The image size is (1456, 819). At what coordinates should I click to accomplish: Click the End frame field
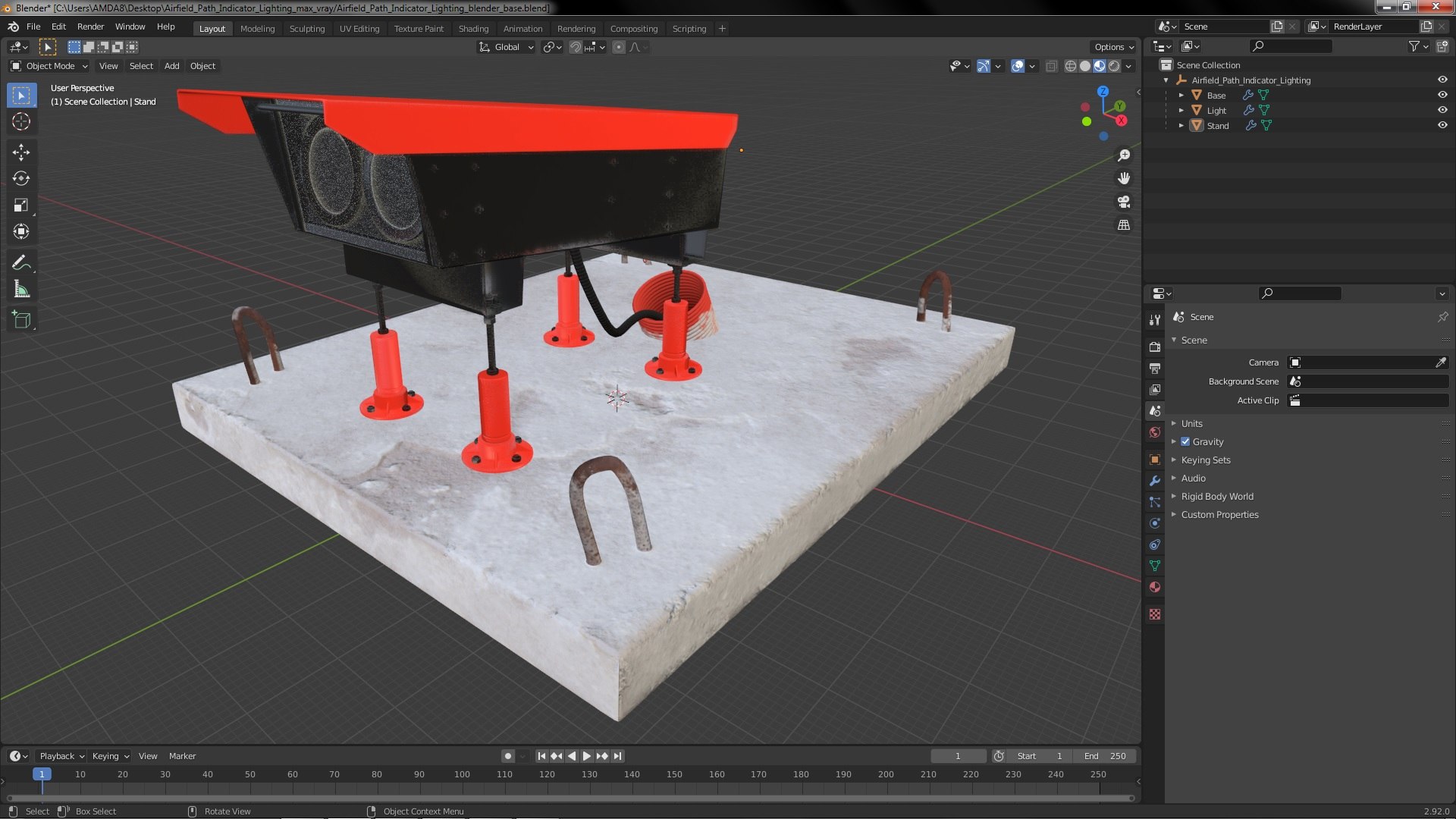tap(1105, 756)
